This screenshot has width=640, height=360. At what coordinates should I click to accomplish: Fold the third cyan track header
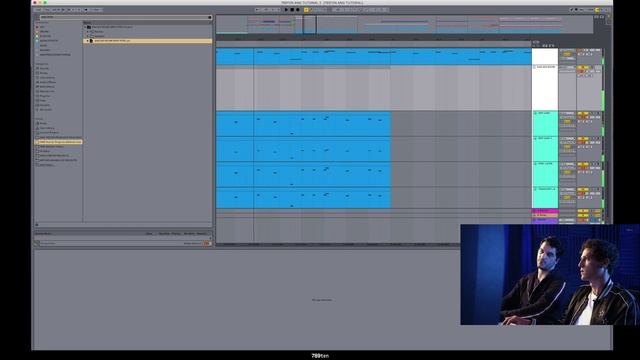[535, 164]
